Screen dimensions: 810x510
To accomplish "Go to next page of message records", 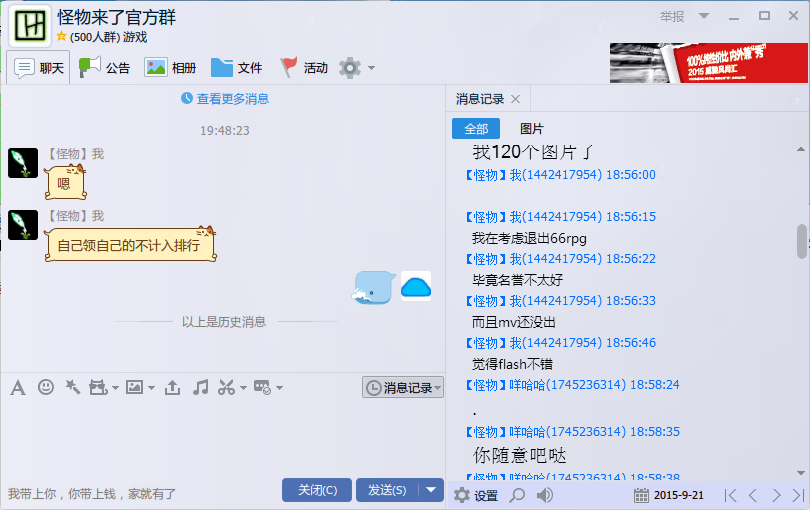I will [x=776, y=495].
